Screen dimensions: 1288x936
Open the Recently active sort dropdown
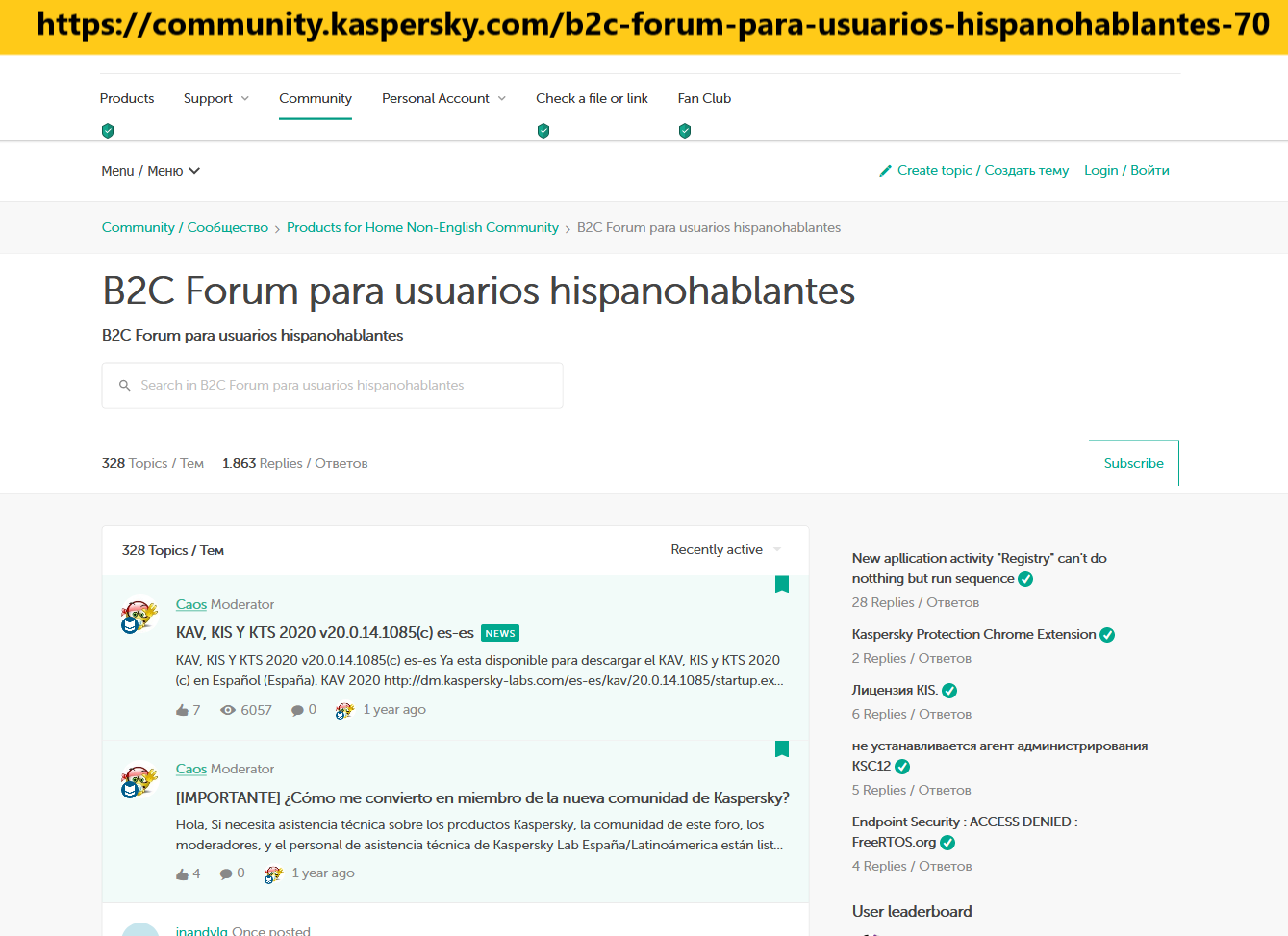[726, 550]
